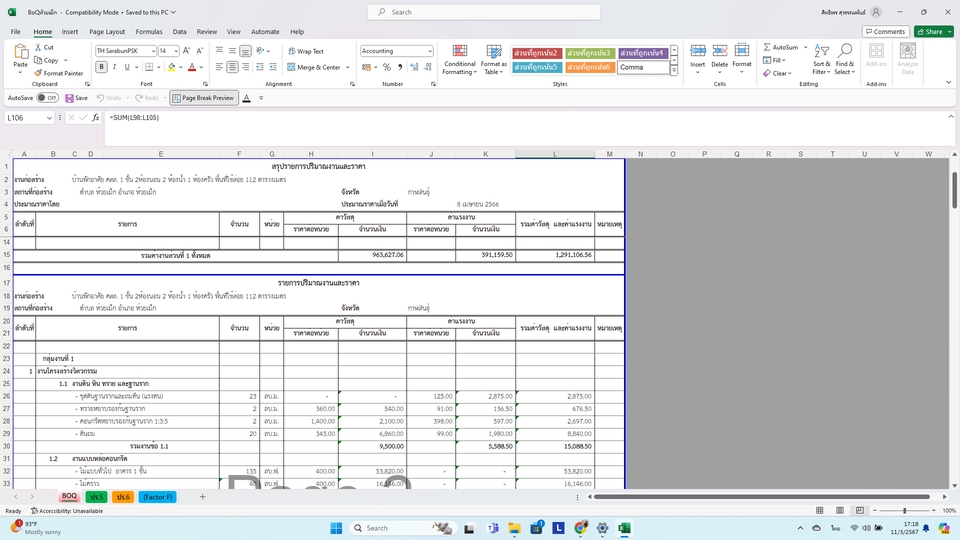
Task: Adjust the zoom slider
Action: coord(904,510)
